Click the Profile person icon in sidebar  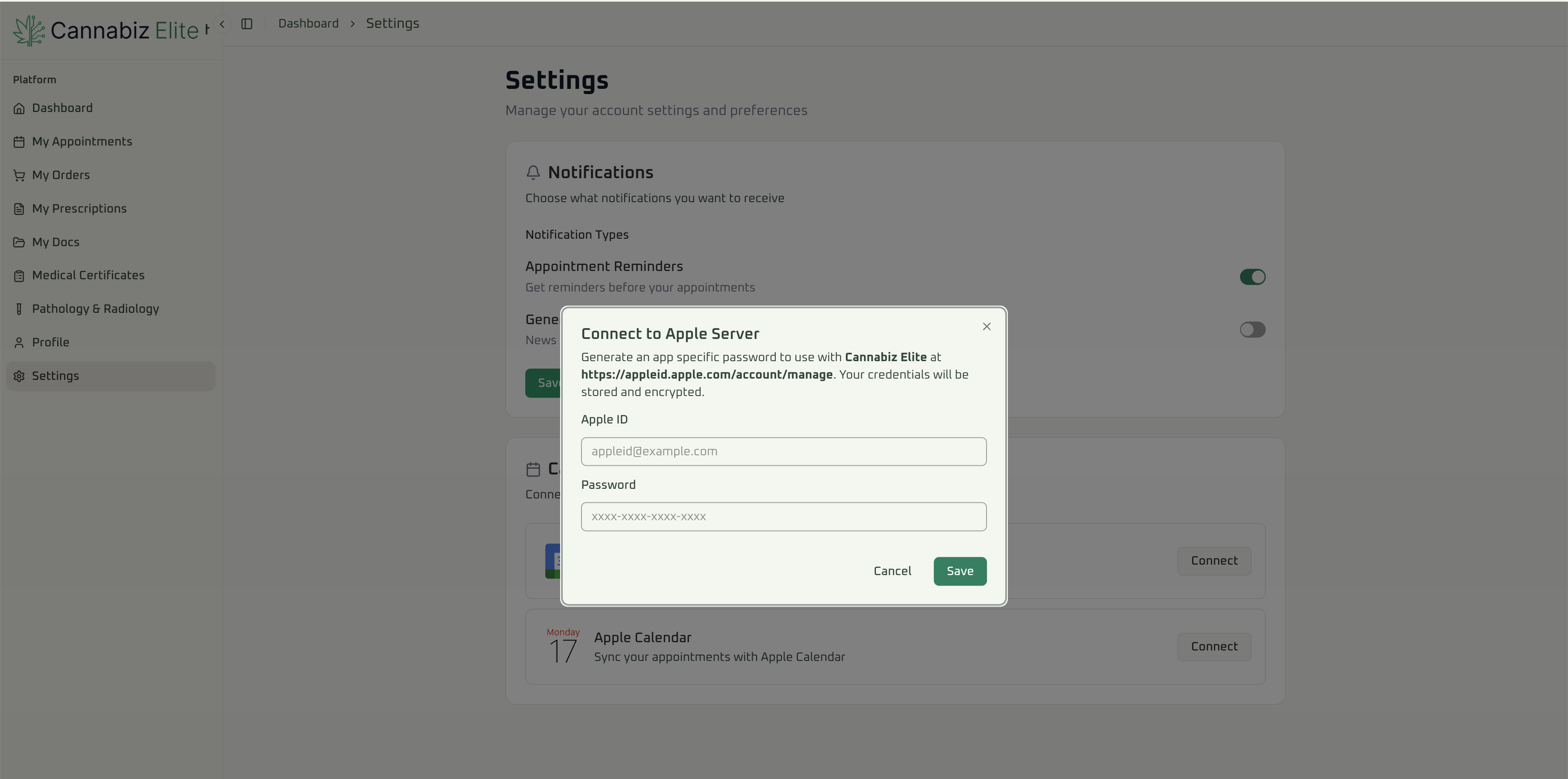pyautogui.click(x=19, y=342)
